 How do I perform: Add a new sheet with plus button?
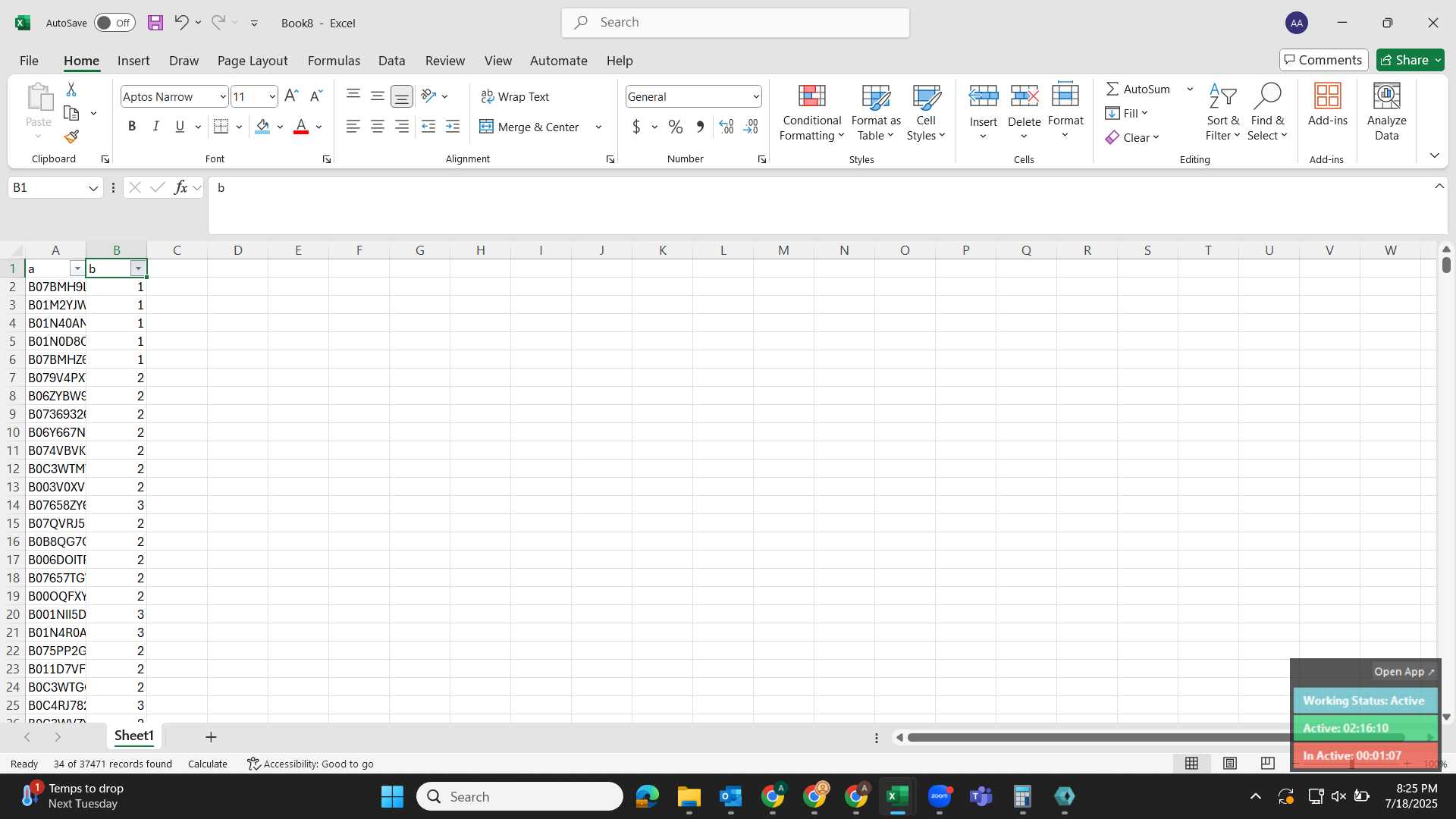tap(211, 736)
